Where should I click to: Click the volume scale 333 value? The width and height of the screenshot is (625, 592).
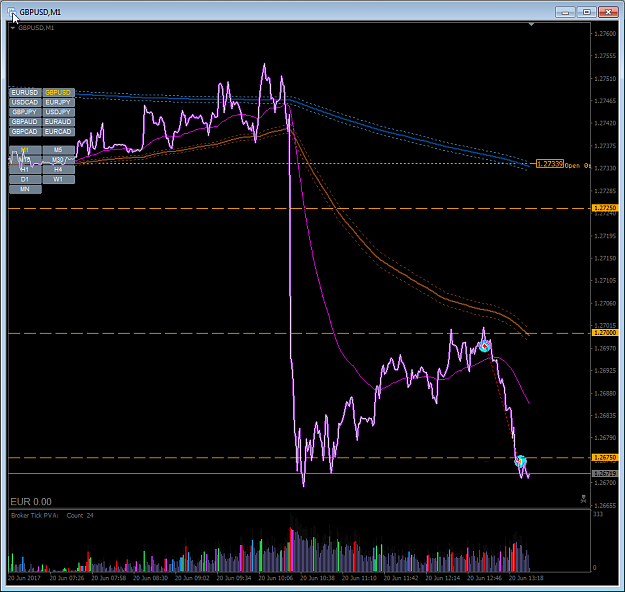click(598, 514)
